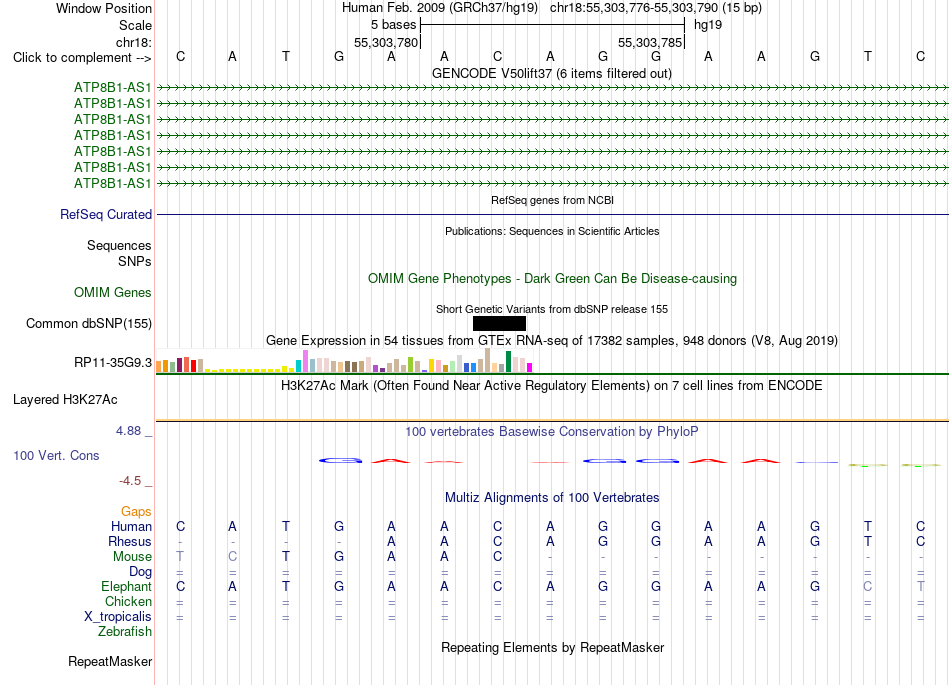Open the 'RefSeq genes from NCBI' track title
Viewport: 950px width, 685px height.
[x=553, y=200]
